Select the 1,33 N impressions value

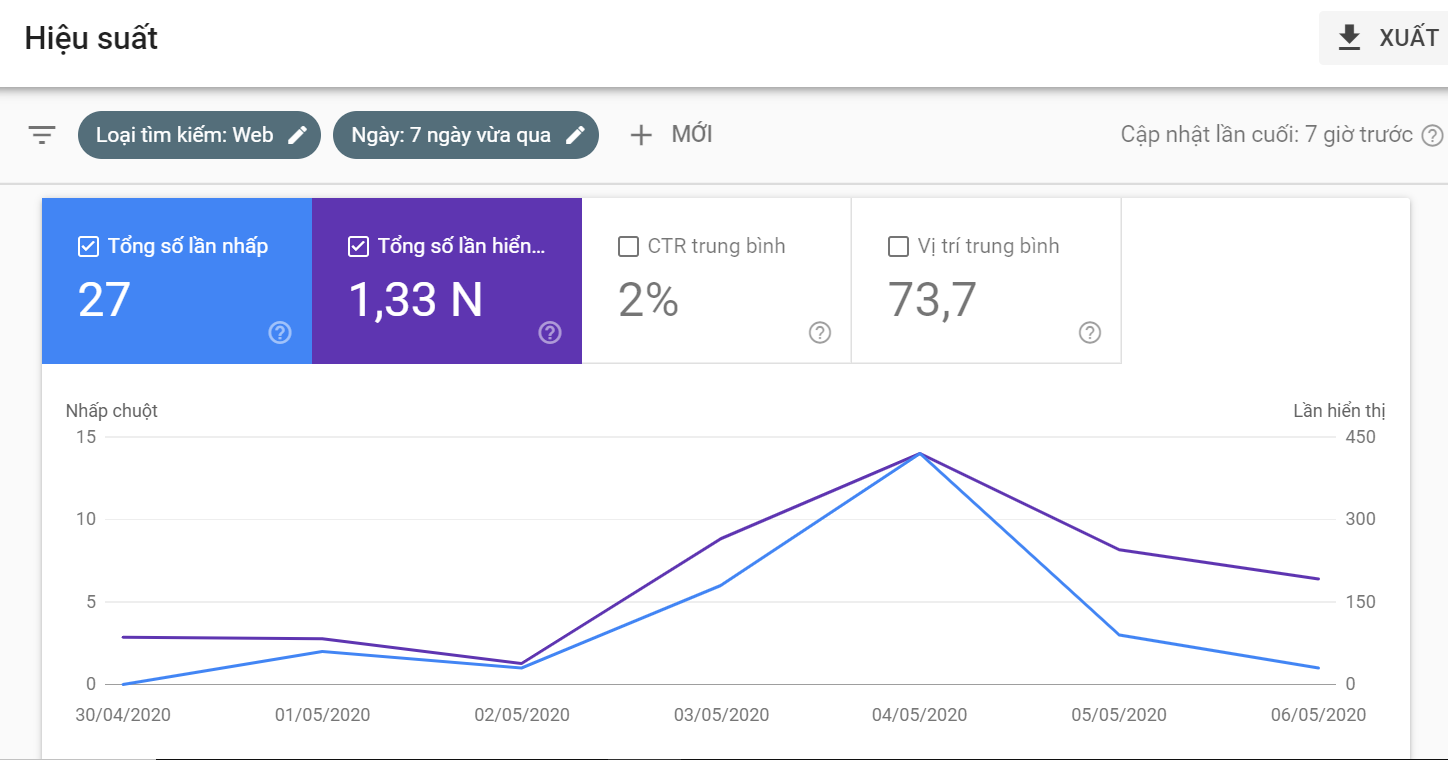[416, 299]
